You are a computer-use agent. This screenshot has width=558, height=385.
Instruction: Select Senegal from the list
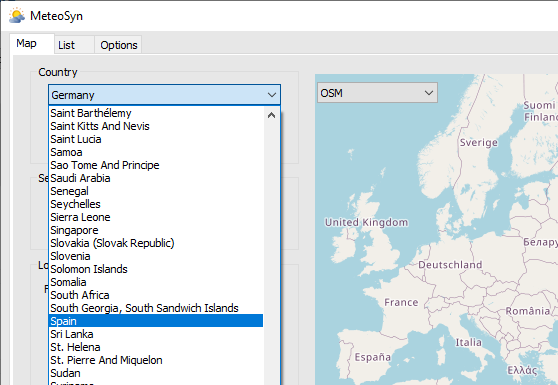(156, 191)
